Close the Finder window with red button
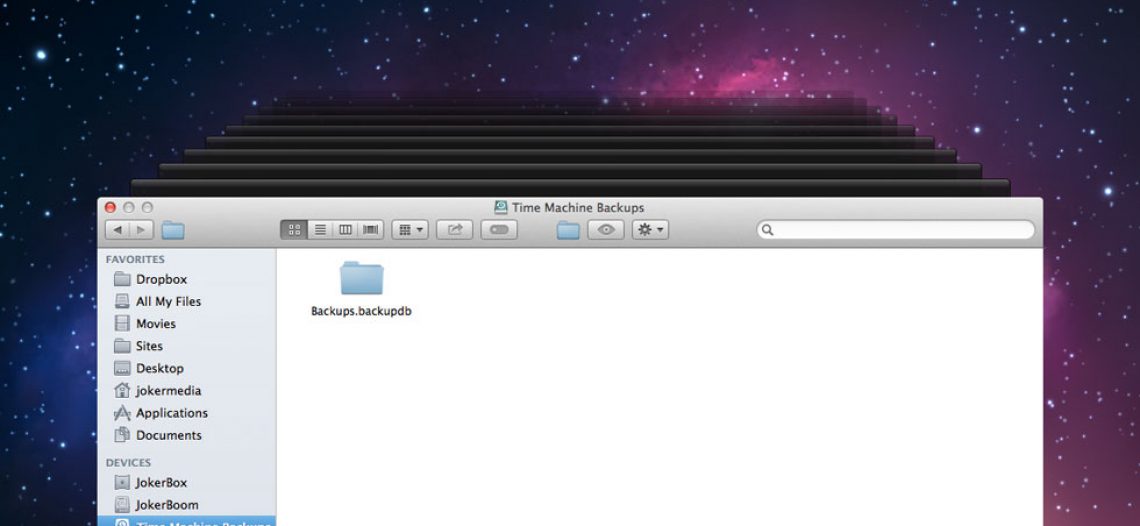 [x=111, y=207]
